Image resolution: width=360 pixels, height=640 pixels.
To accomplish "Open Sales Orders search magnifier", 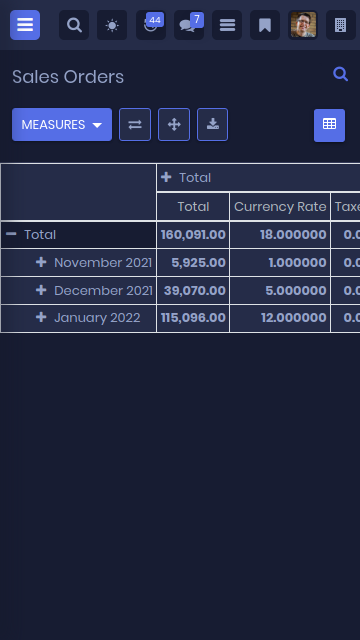I will 340,74.
